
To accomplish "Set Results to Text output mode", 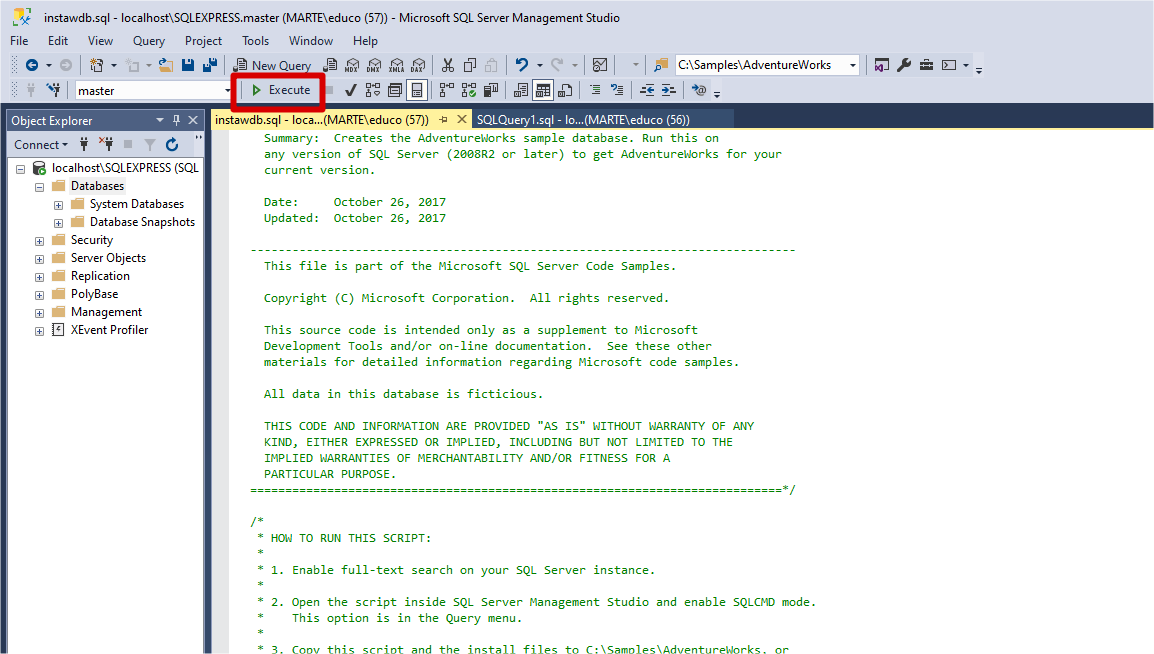I will pos(521,90).
